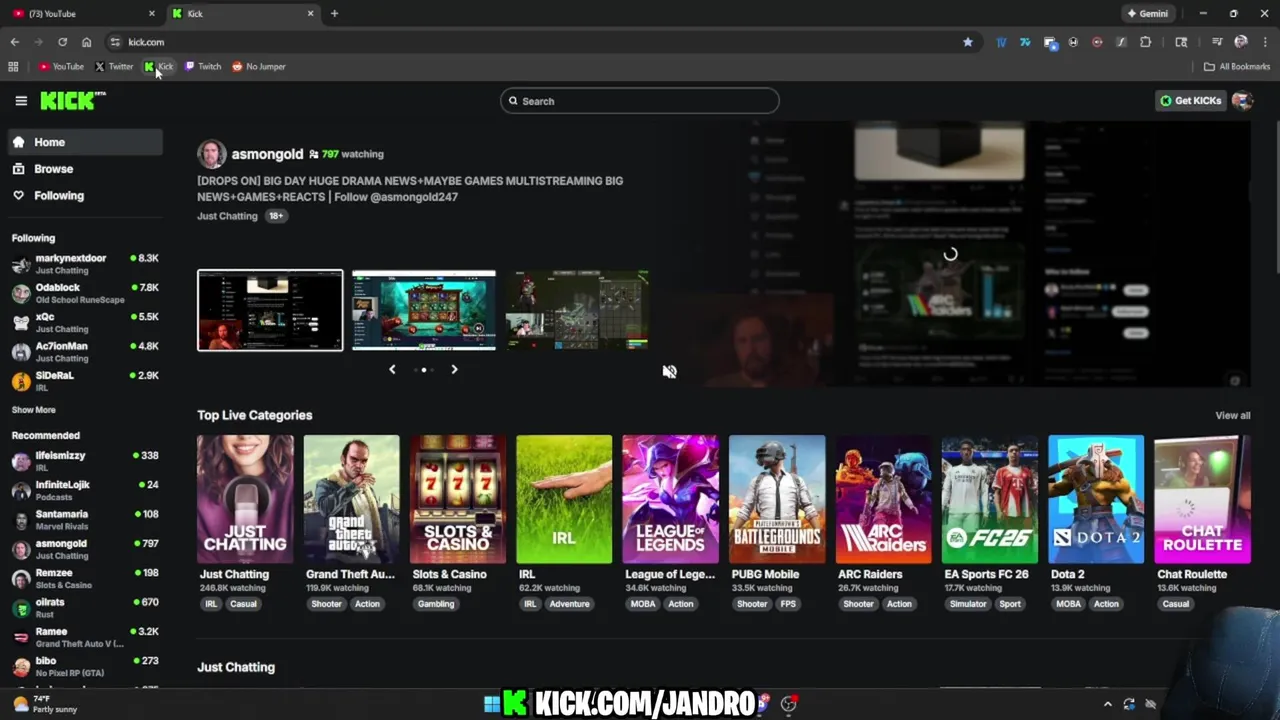This screenshot has width=1280, height=720.
Task: Open Santamaria channel avatar
Action: [21, 520]
